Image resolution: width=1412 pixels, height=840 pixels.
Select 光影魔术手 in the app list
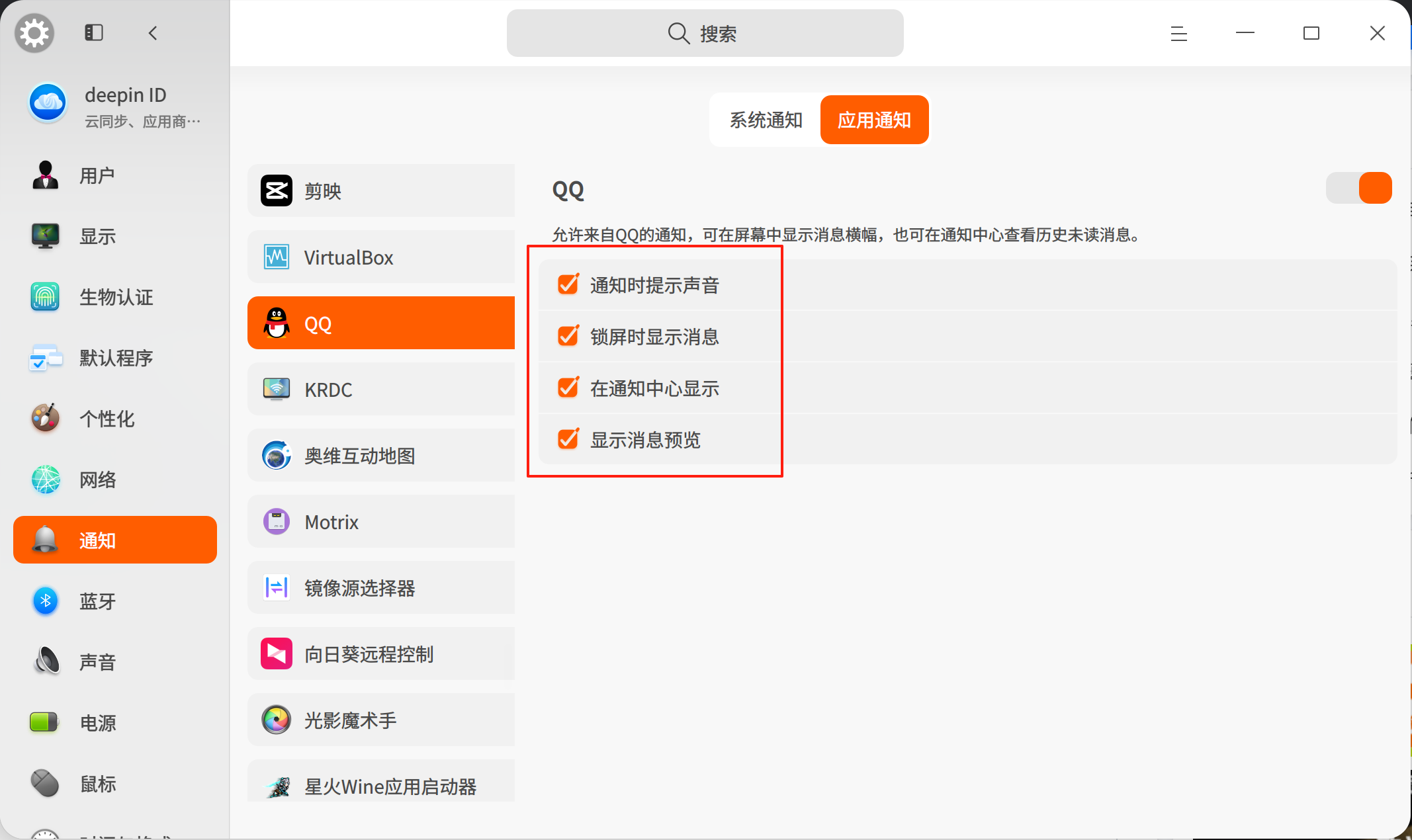click(381, 720)
